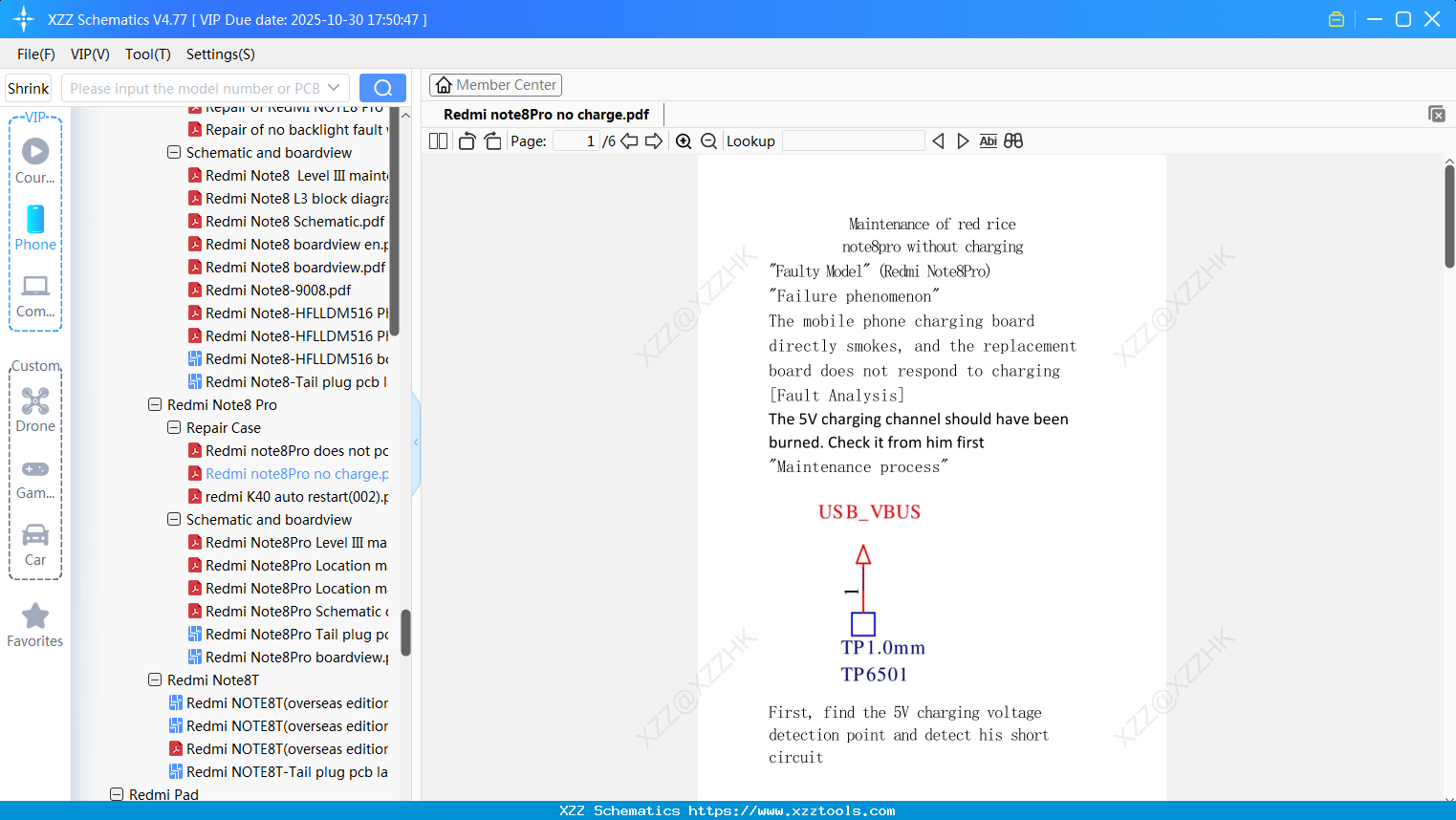Open Favorites star in sidebar
Screen dimensions: 1456x820
pyautogui.click(x=35, y=626)
